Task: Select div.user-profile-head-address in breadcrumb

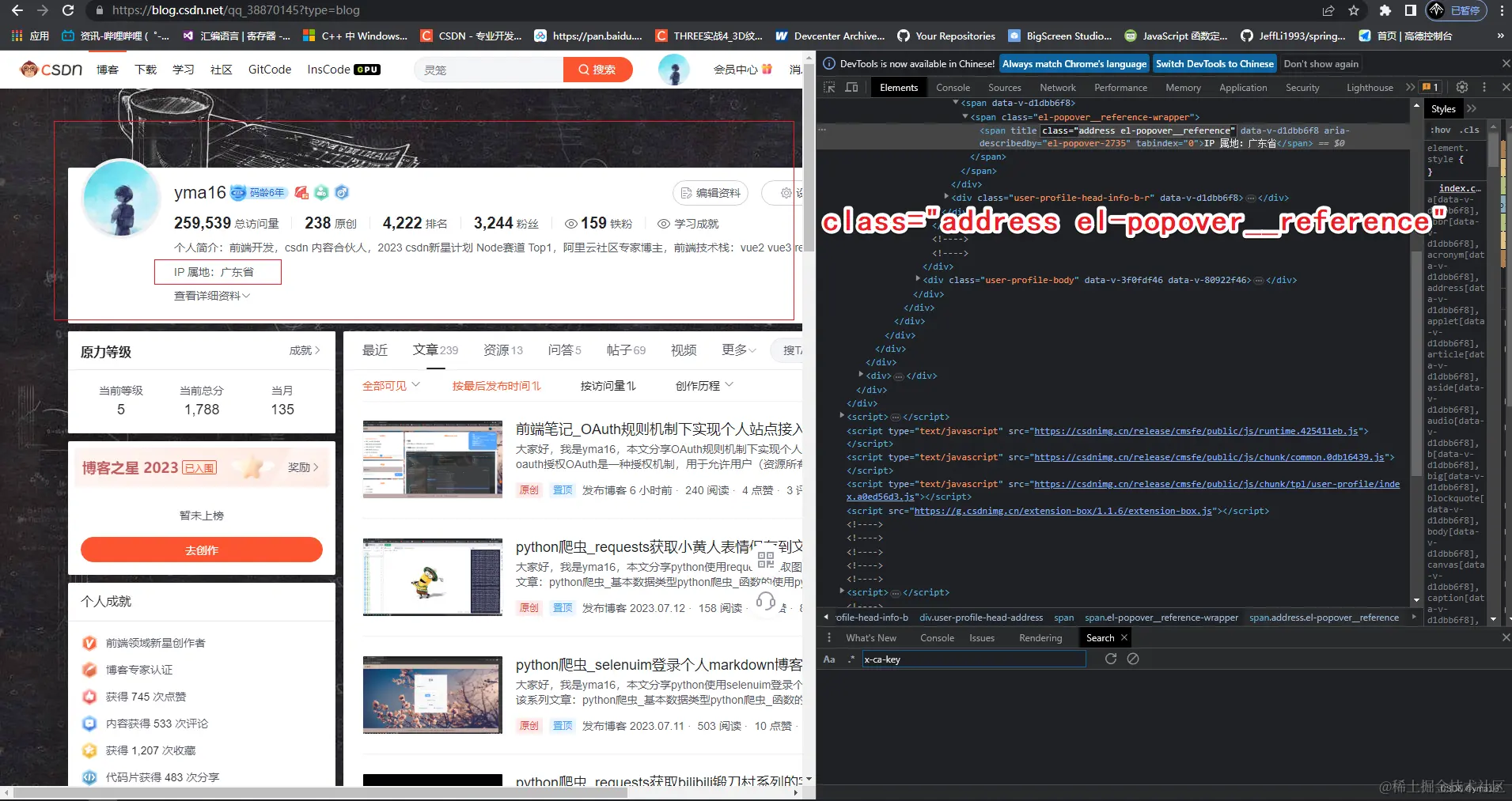Action: (x=981, y=618)
